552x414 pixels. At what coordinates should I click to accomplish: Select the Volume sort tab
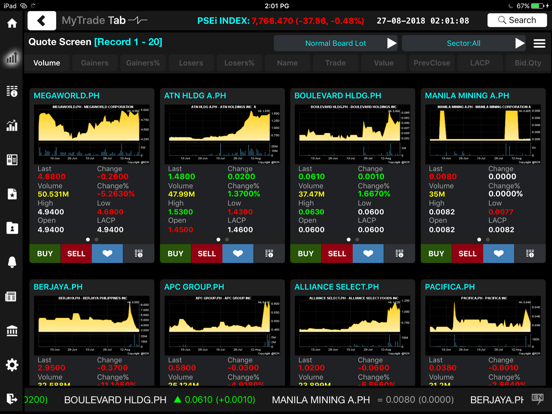coord(46,63)
